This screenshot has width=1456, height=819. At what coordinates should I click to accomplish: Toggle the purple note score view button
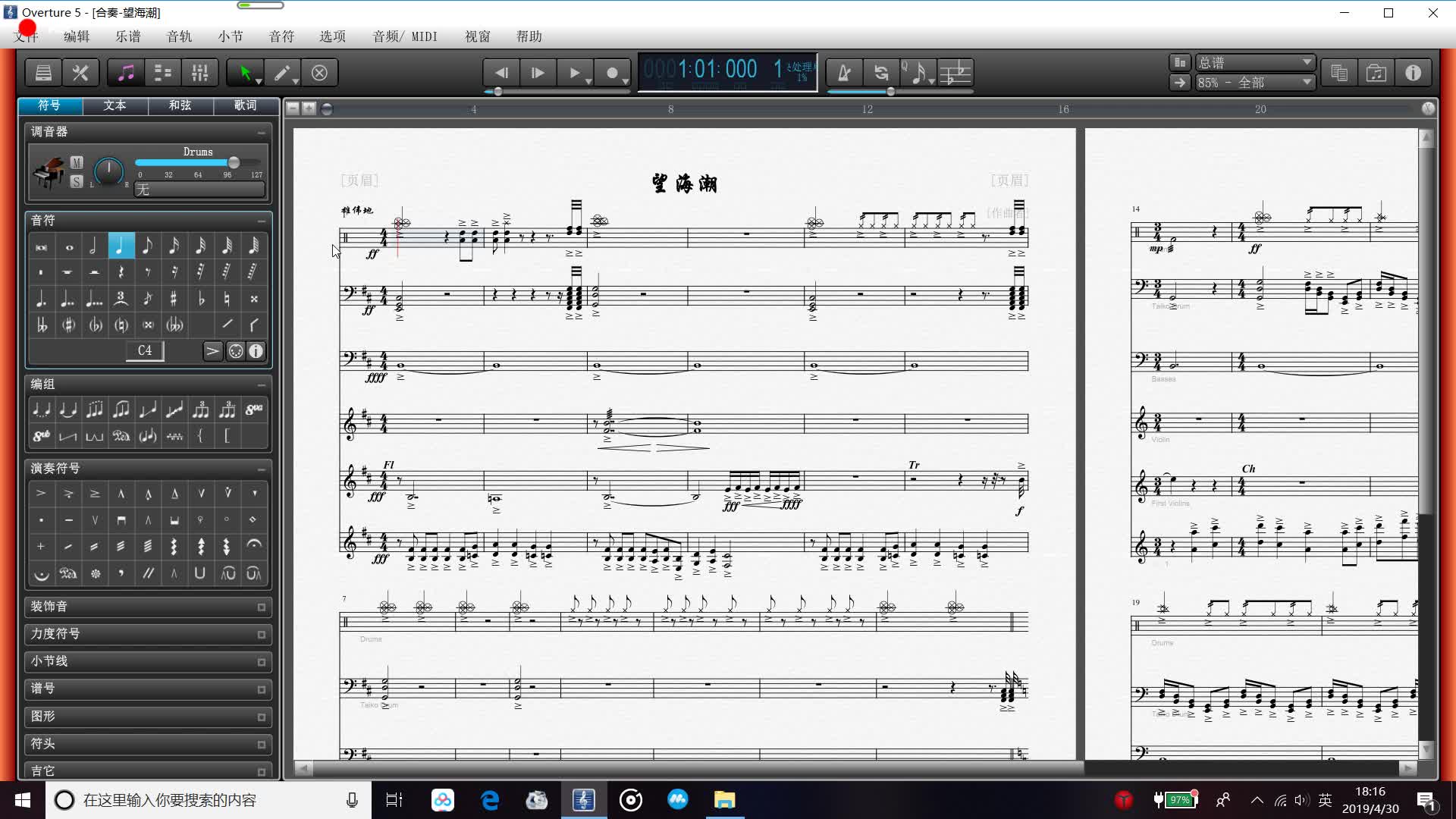pos(126,73)
